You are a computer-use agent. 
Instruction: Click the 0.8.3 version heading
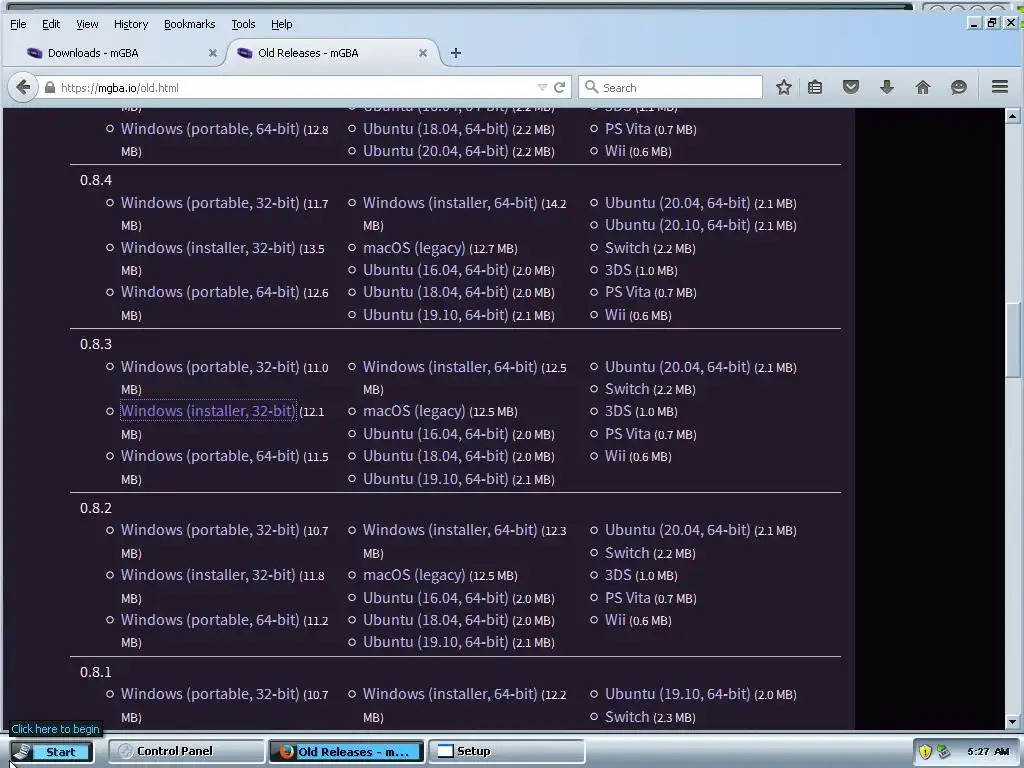click(96, 344)
